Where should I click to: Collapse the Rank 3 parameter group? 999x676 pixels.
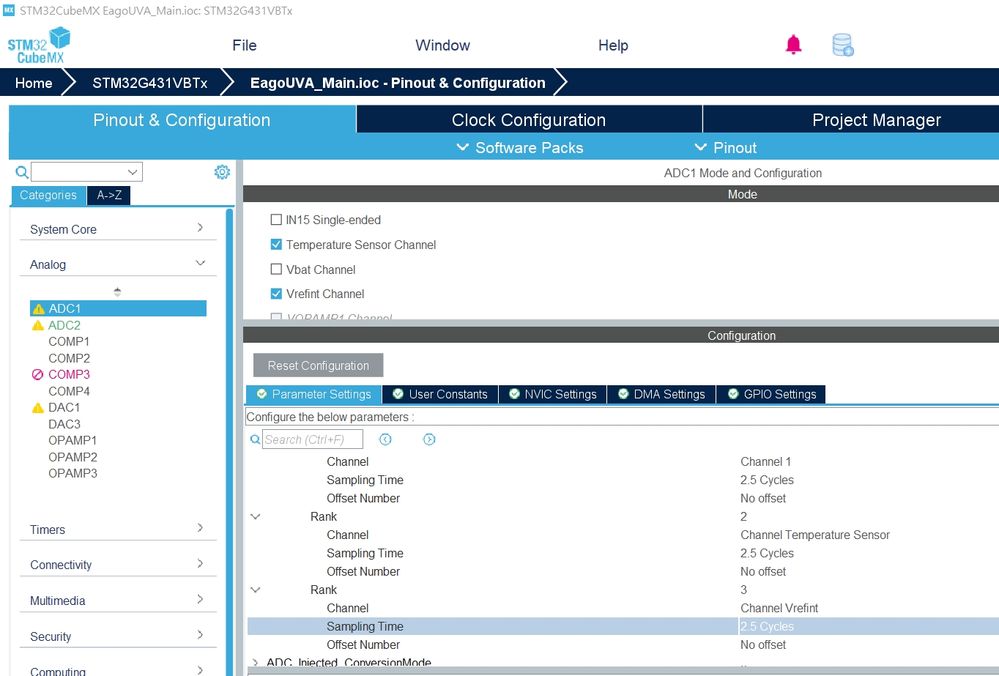(255, 590)
